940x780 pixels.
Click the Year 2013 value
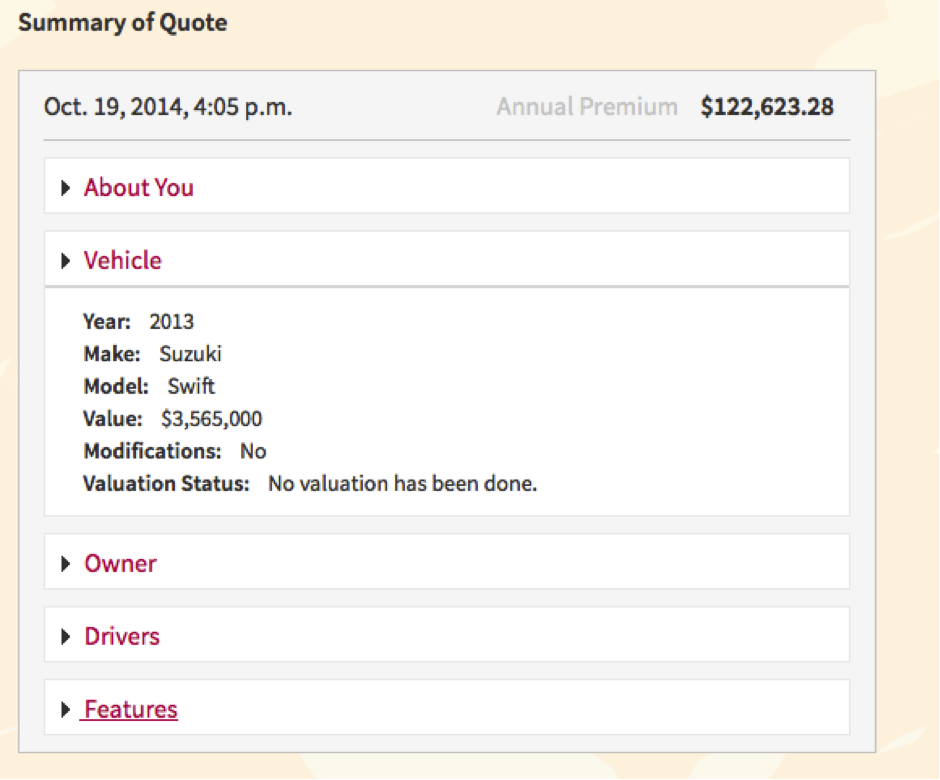click(172, 322)
